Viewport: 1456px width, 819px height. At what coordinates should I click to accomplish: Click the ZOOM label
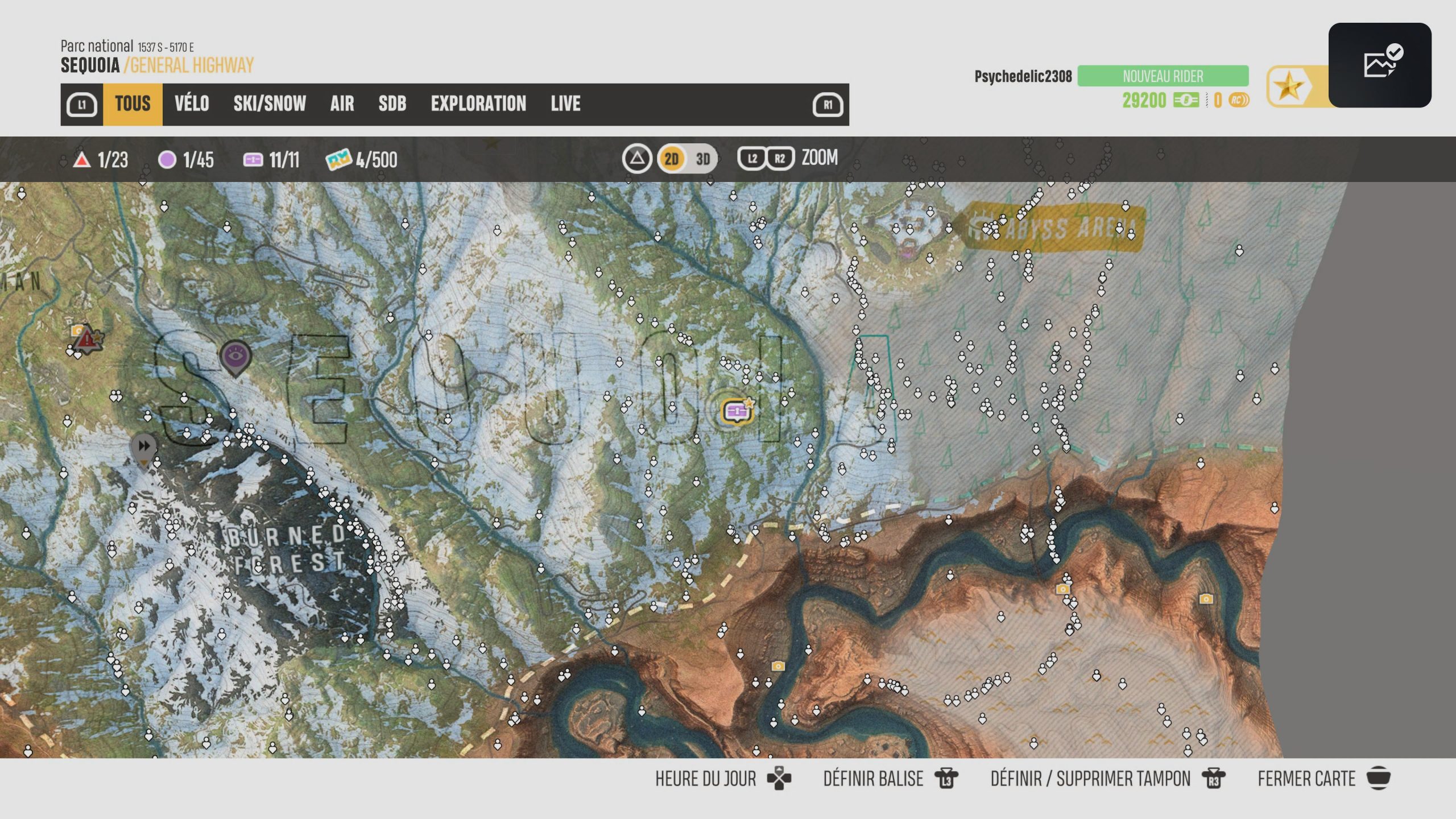point(820,158)
